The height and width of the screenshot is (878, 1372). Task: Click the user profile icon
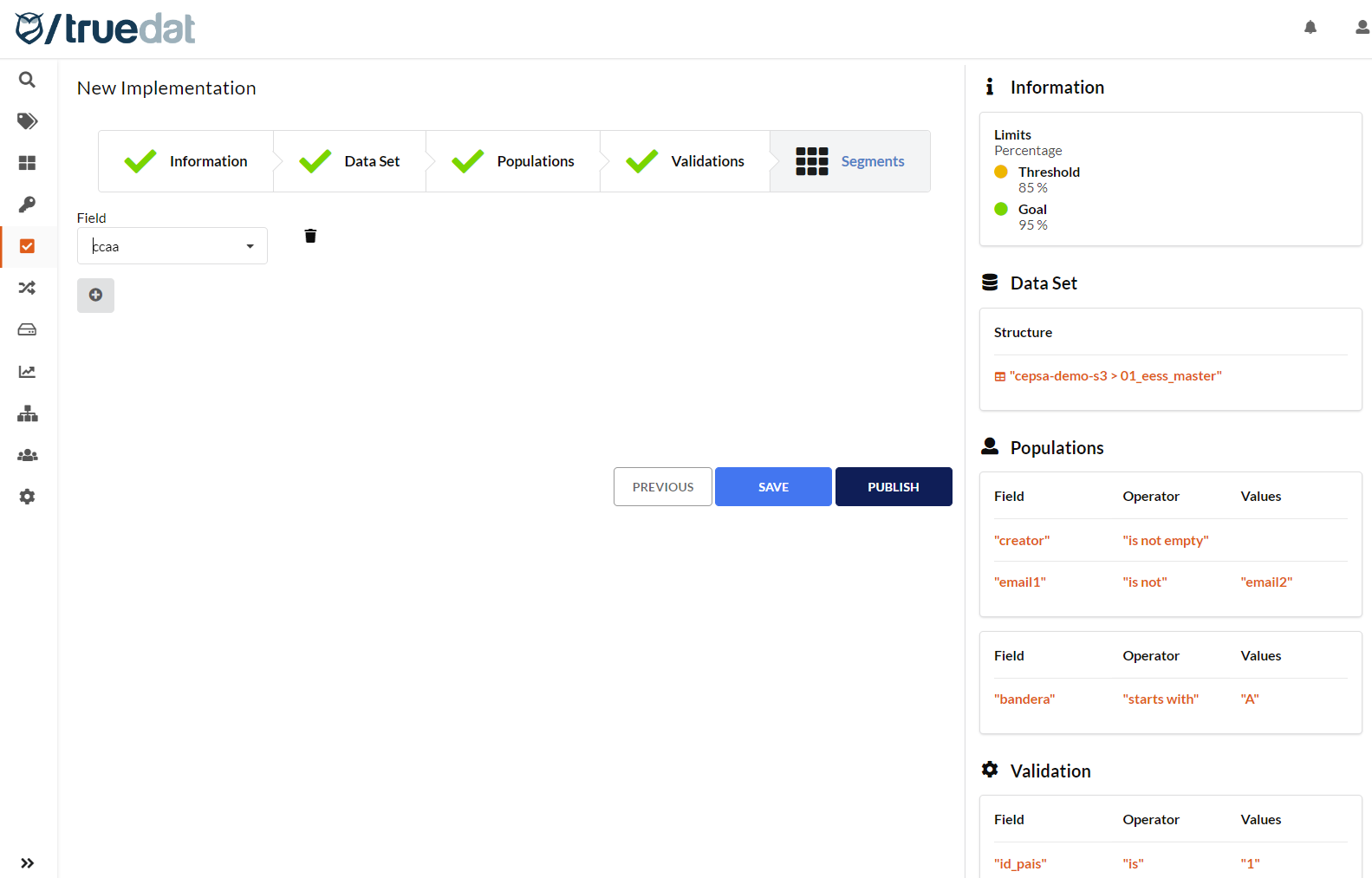coord(1362,28)
